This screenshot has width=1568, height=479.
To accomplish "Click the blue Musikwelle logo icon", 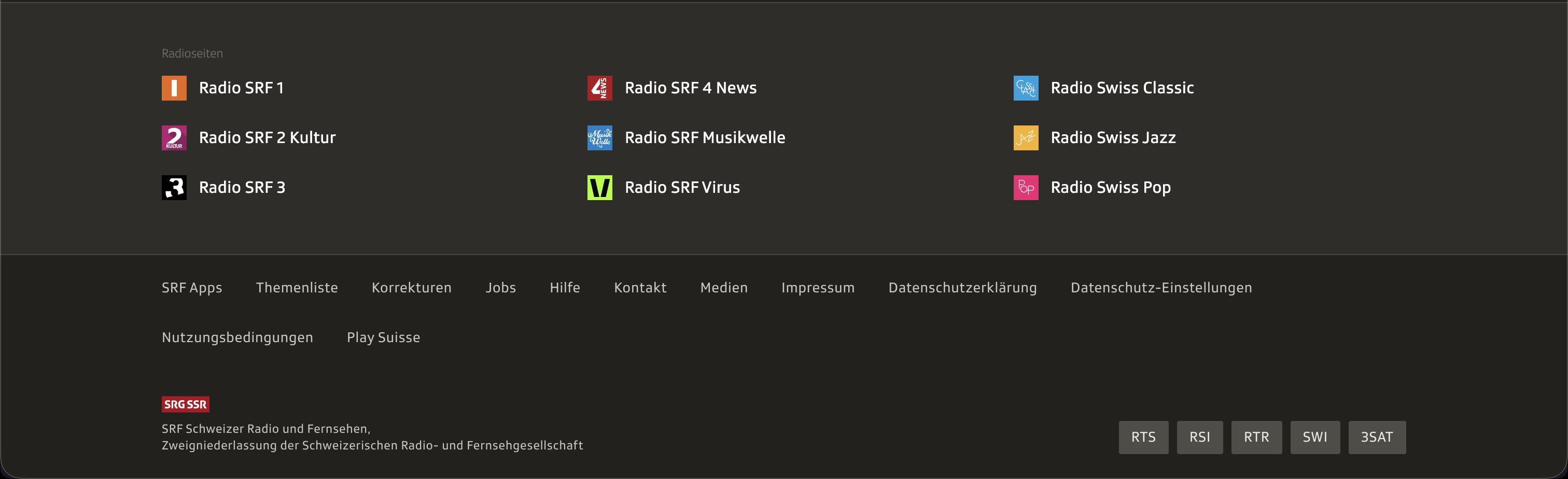I will pyautogui.click(x=599, y=138).
